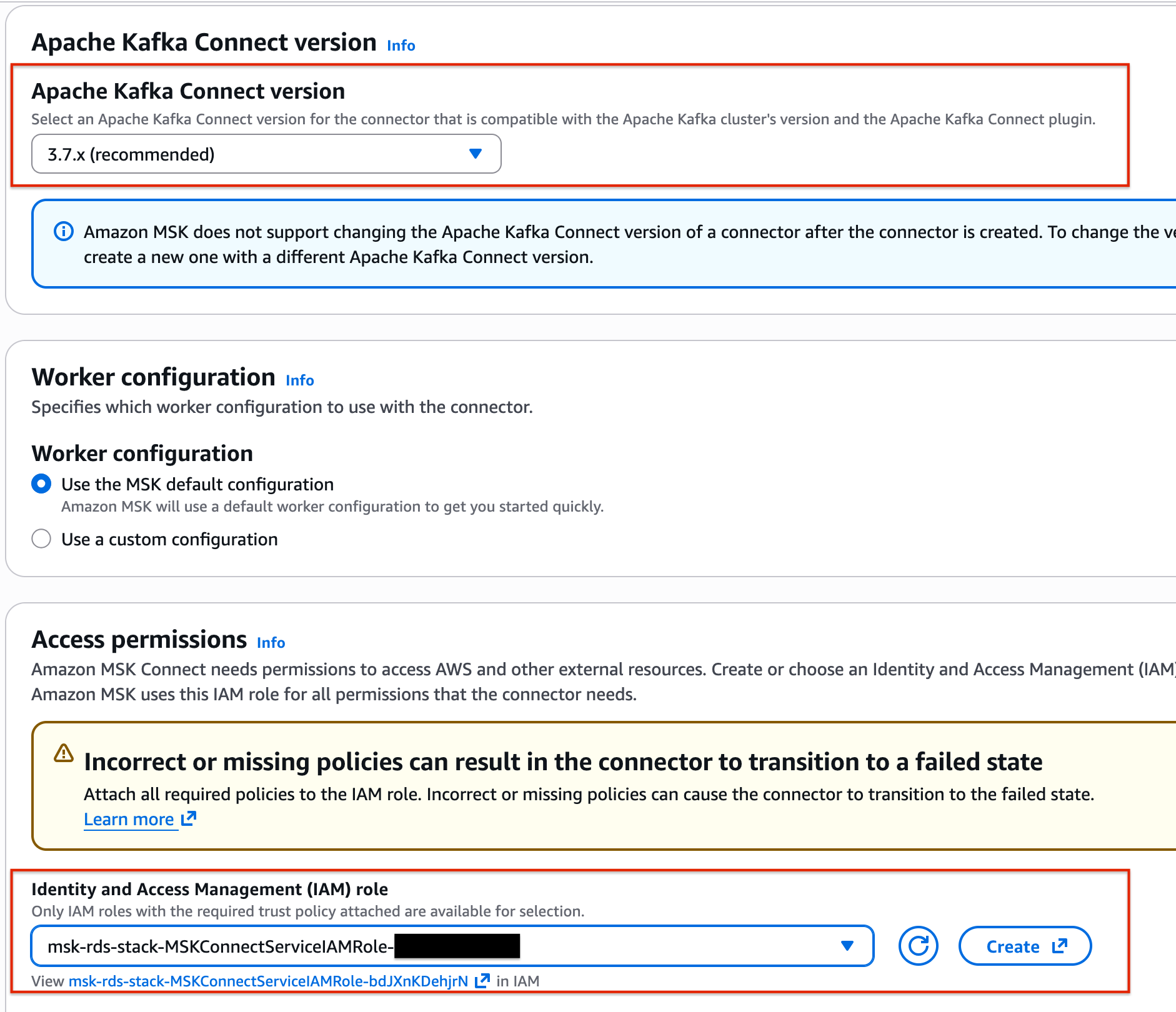Click the warning triangle icon in the policies alert
The height and width of the screenshot is (1012, 1176).
pyautogui.click(x=64, y=753)
